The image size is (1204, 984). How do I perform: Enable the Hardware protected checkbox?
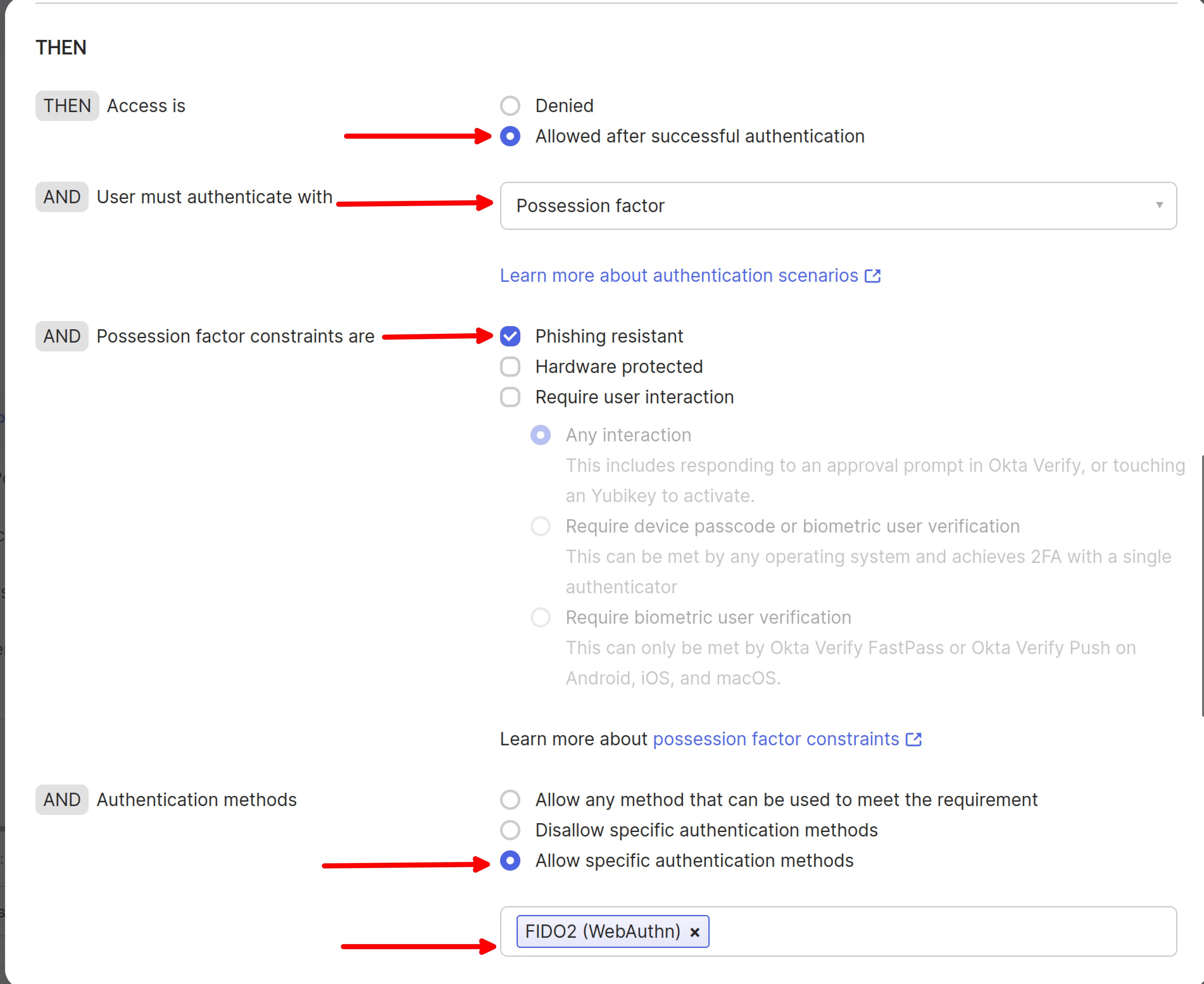tap(510, 367)
